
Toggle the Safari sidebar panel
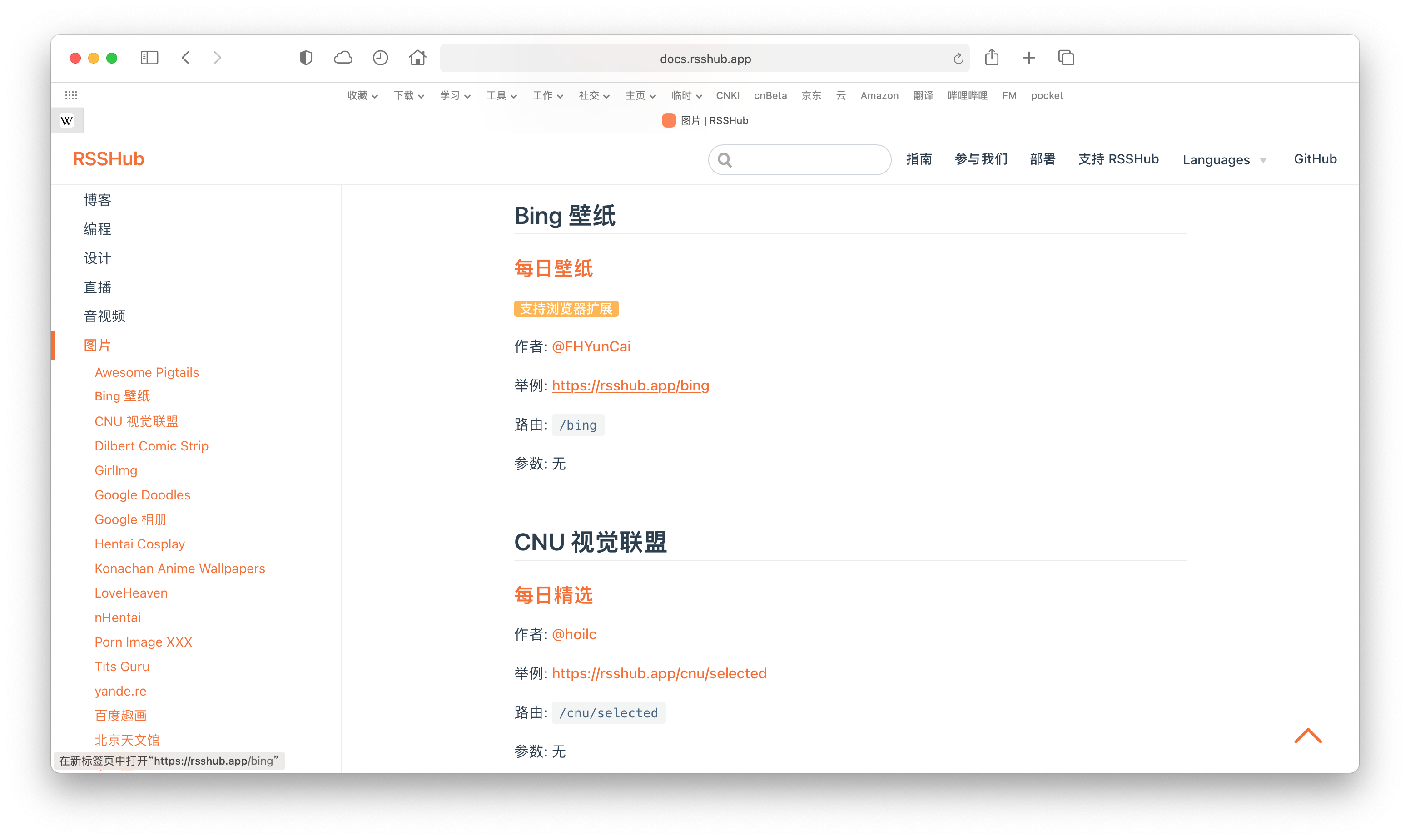(x=149, y=58)
